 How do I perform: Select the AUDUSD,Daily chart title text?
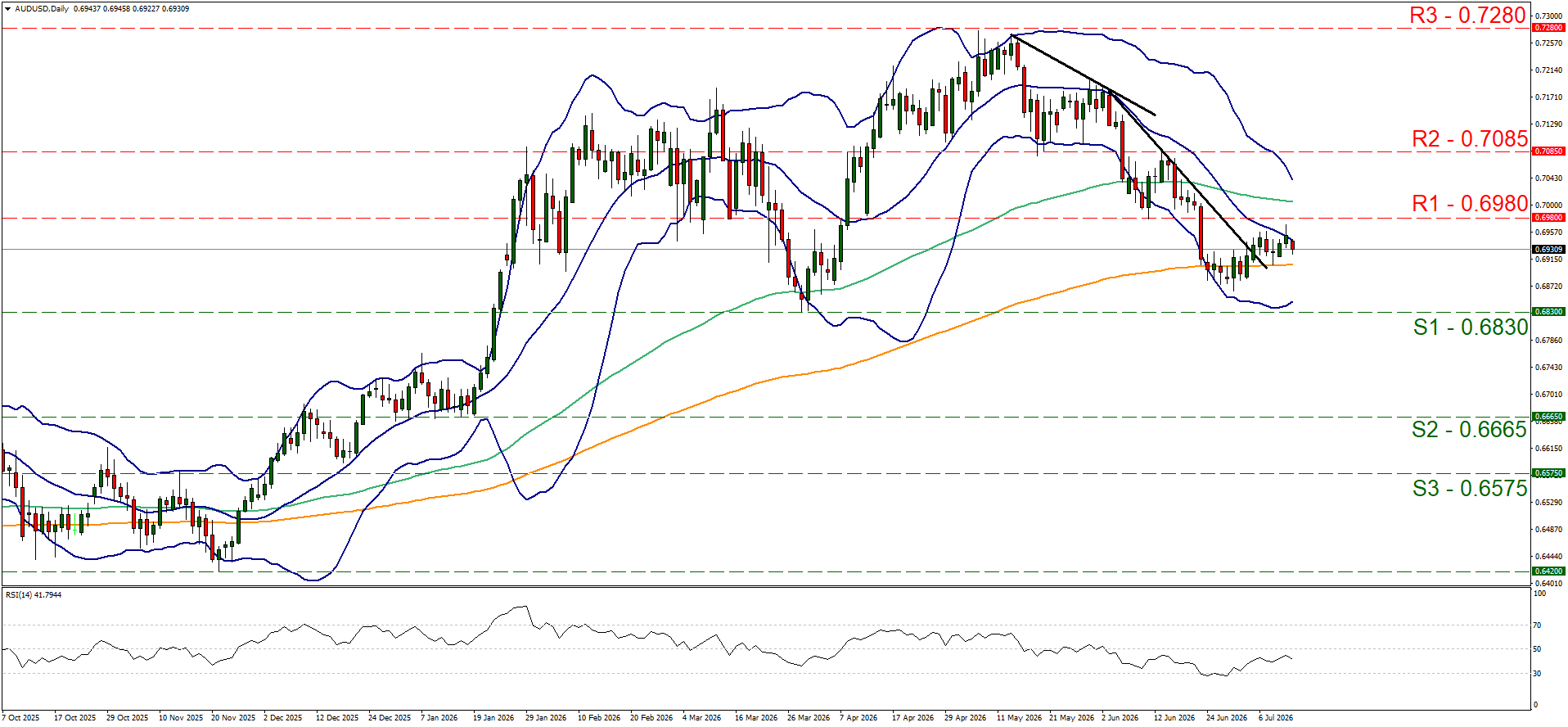42,9
